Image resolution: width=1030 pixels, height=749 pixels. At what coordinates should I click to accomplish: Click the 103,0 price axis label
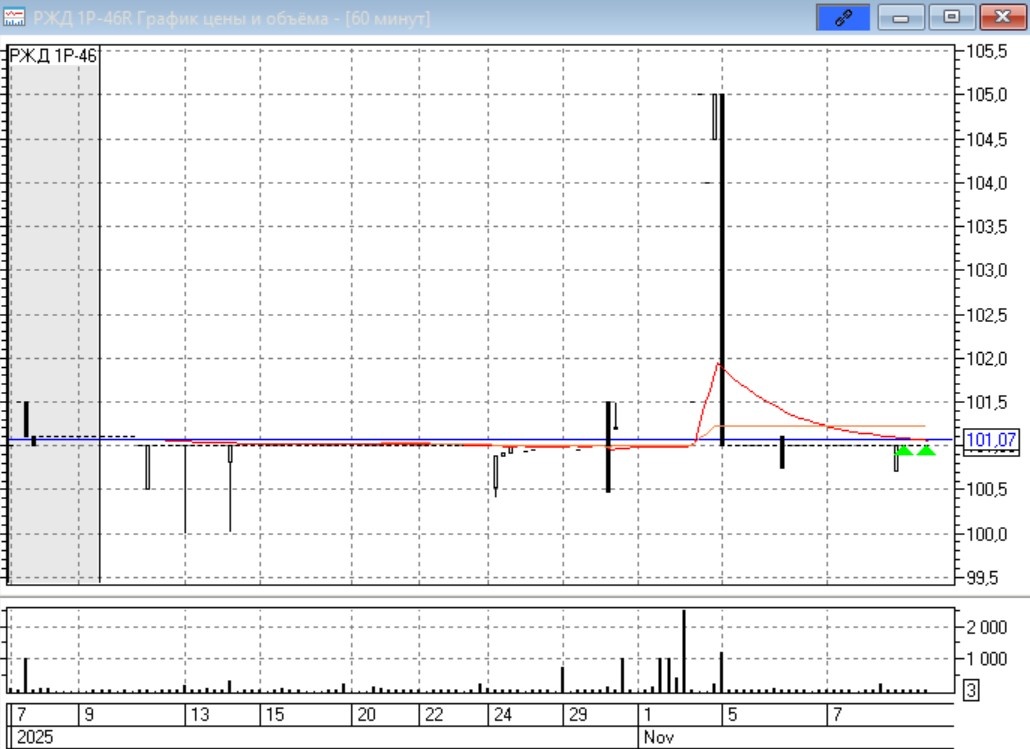[x=986, y=270]
